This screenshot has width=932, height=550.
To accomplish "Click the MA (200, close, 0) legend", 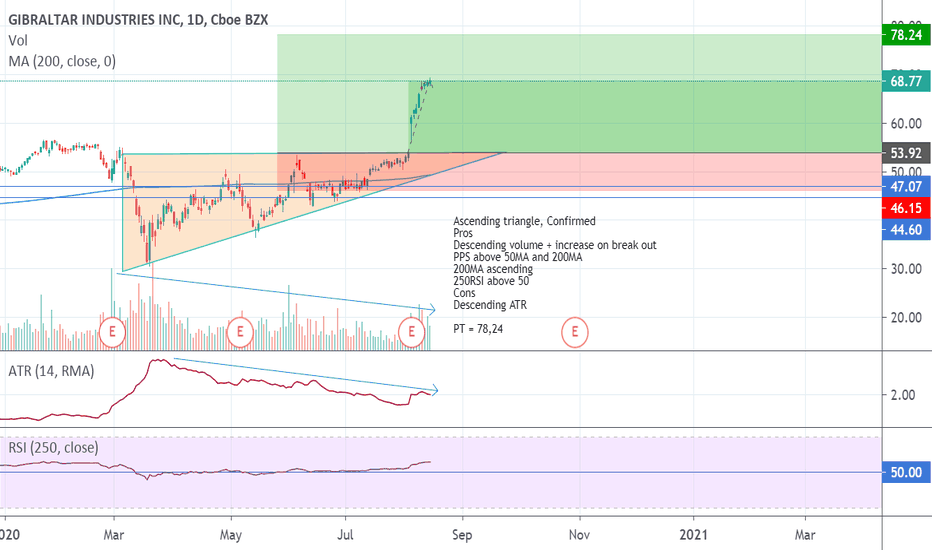I will [62, 61].
